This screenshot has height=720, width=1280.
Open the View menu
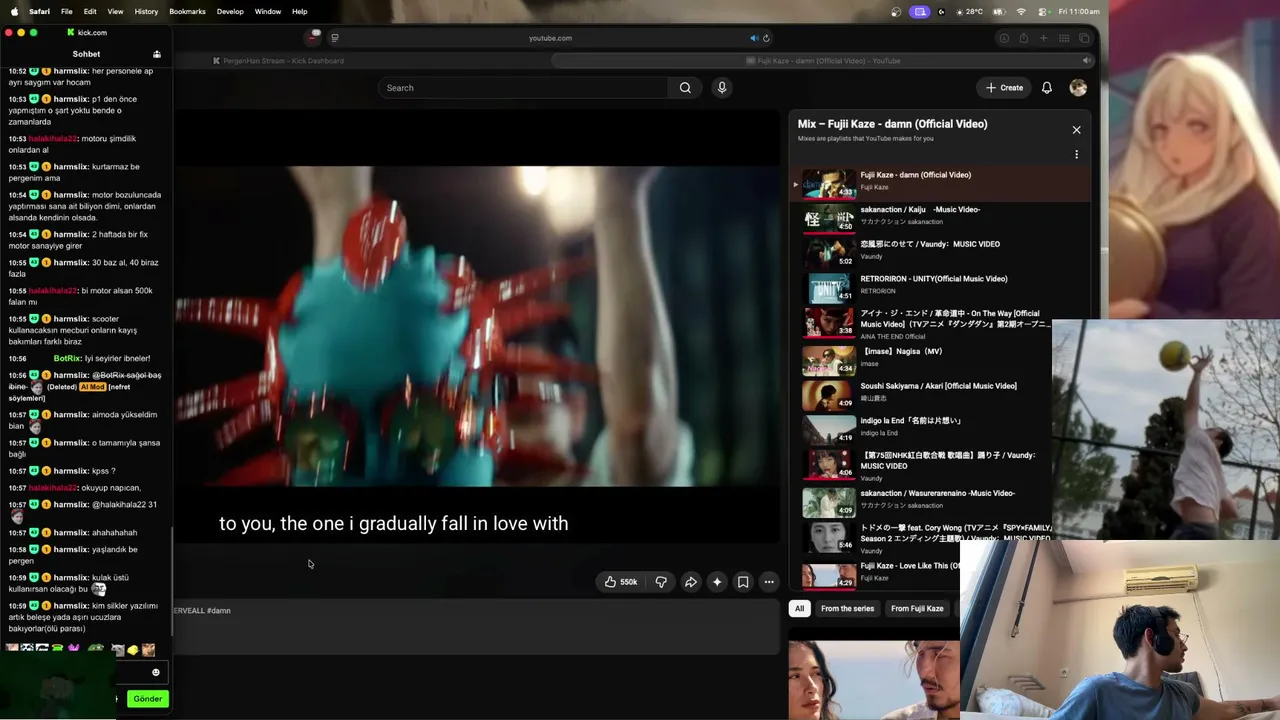115,11
